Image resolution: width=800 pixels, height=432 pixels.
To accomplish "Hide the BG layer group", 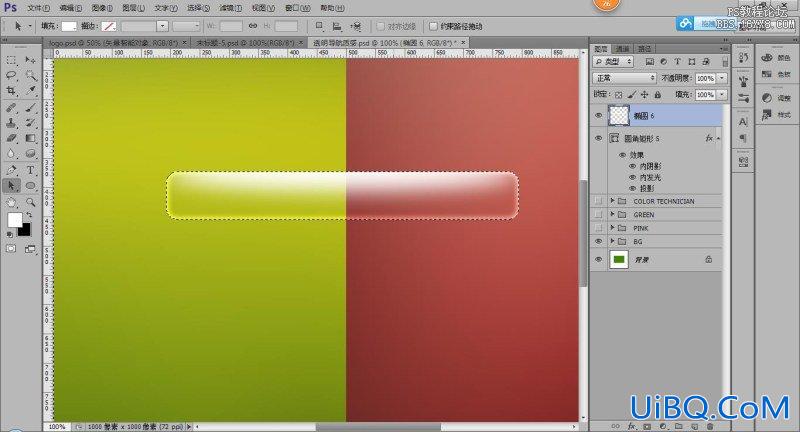I will (x=598, y=241).
